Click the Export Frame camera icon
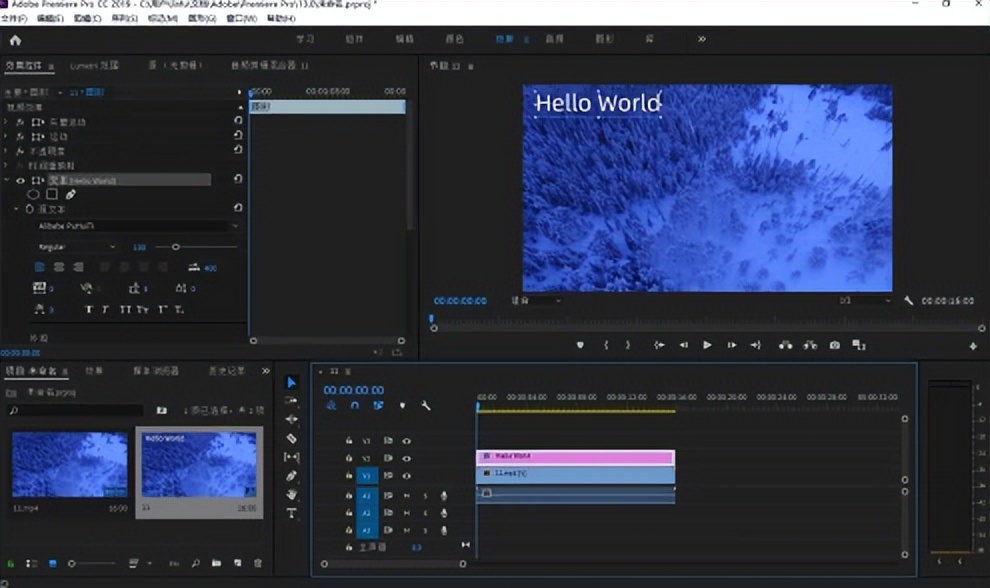 coord(834,345)
